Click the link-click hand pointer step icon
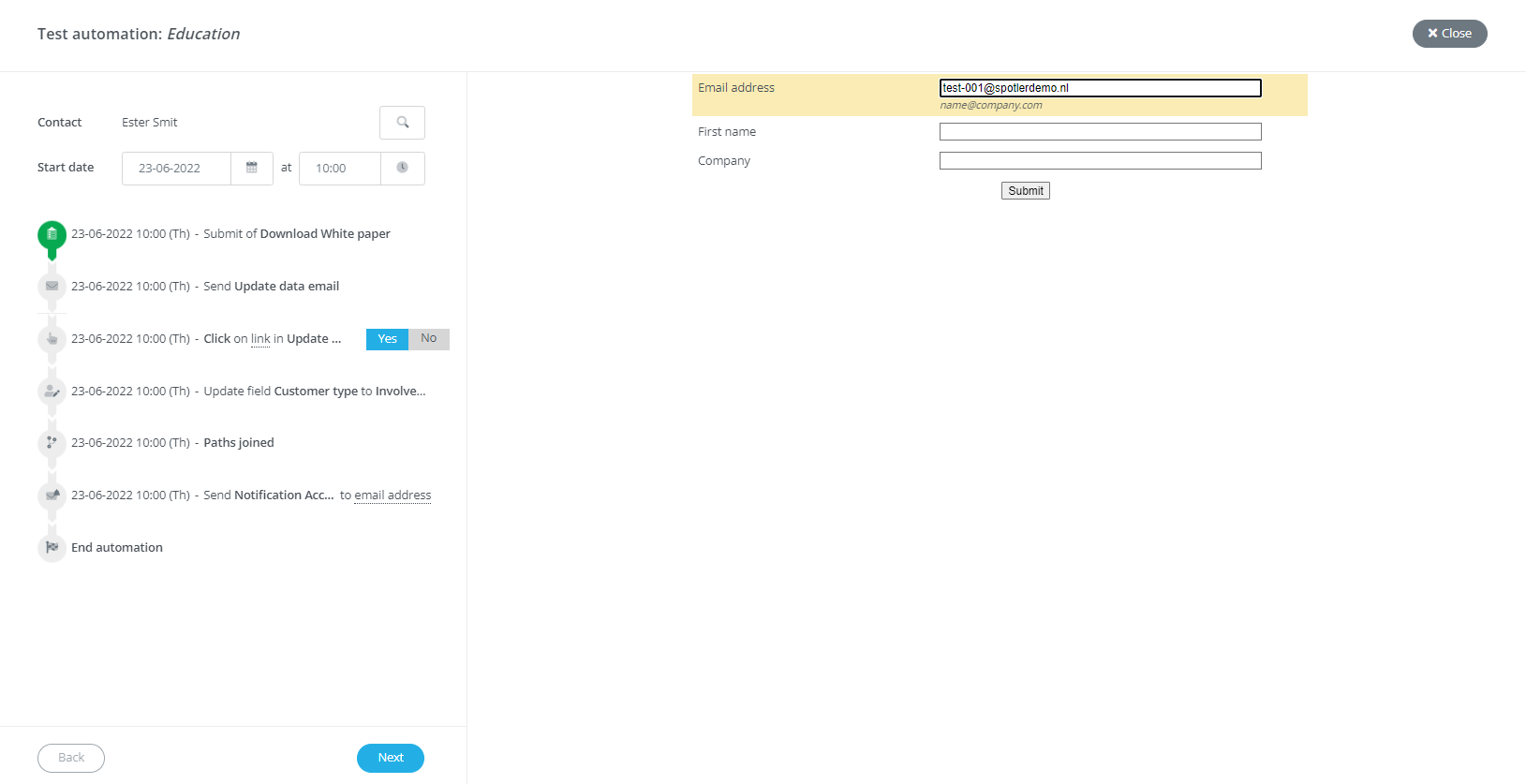1526x784 pixels. (52, 339)
